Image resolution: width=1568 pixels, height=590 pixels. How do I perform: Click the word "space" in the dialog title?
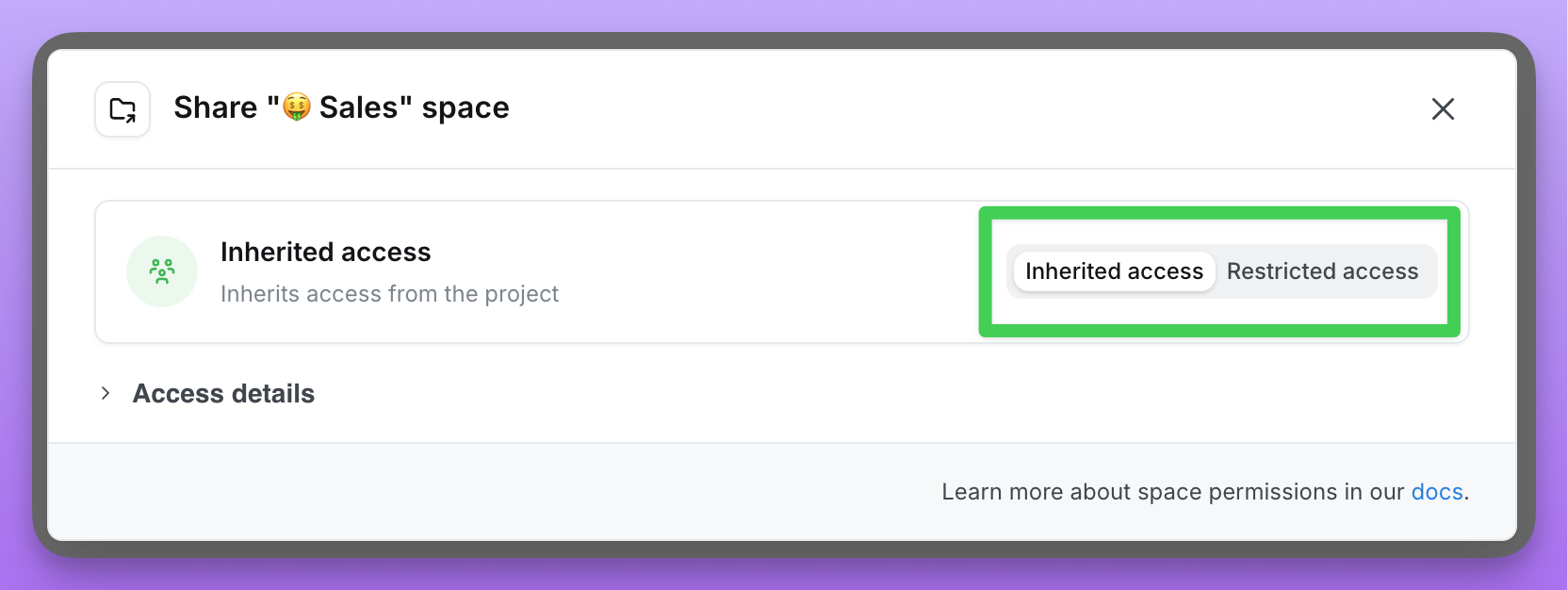tap(465, 107)
